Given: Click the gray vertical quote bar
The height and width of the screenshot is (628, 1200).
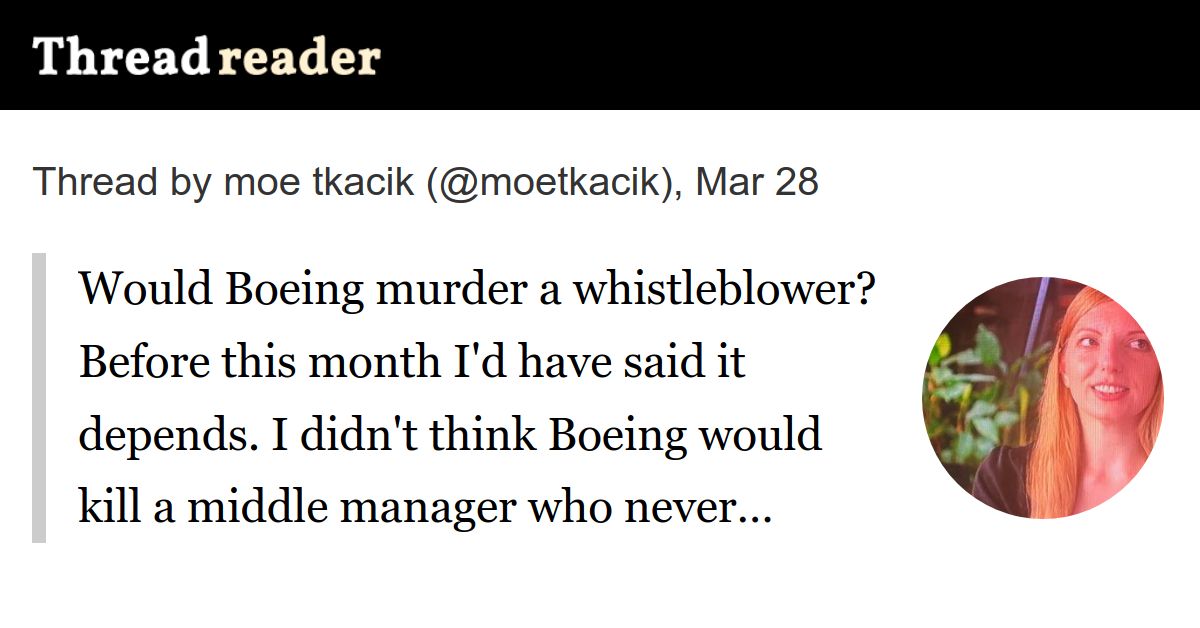Looking at the screenshot, I should (x=39, y=398).
